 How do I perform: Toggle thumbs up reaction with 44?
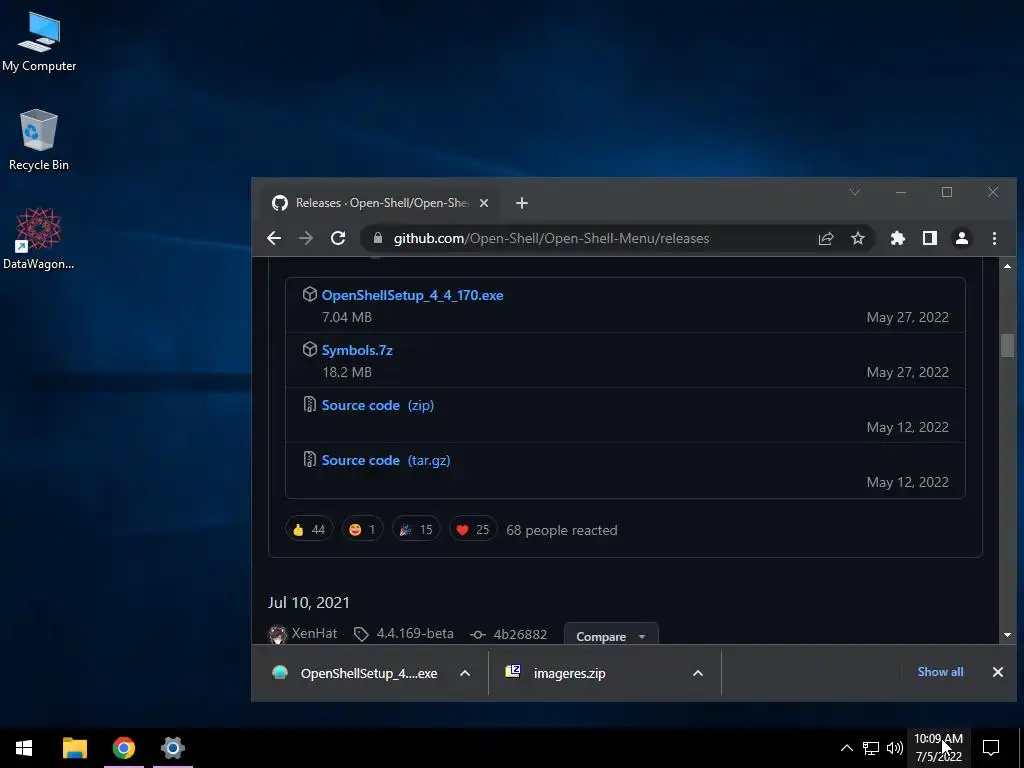[309, 530]
